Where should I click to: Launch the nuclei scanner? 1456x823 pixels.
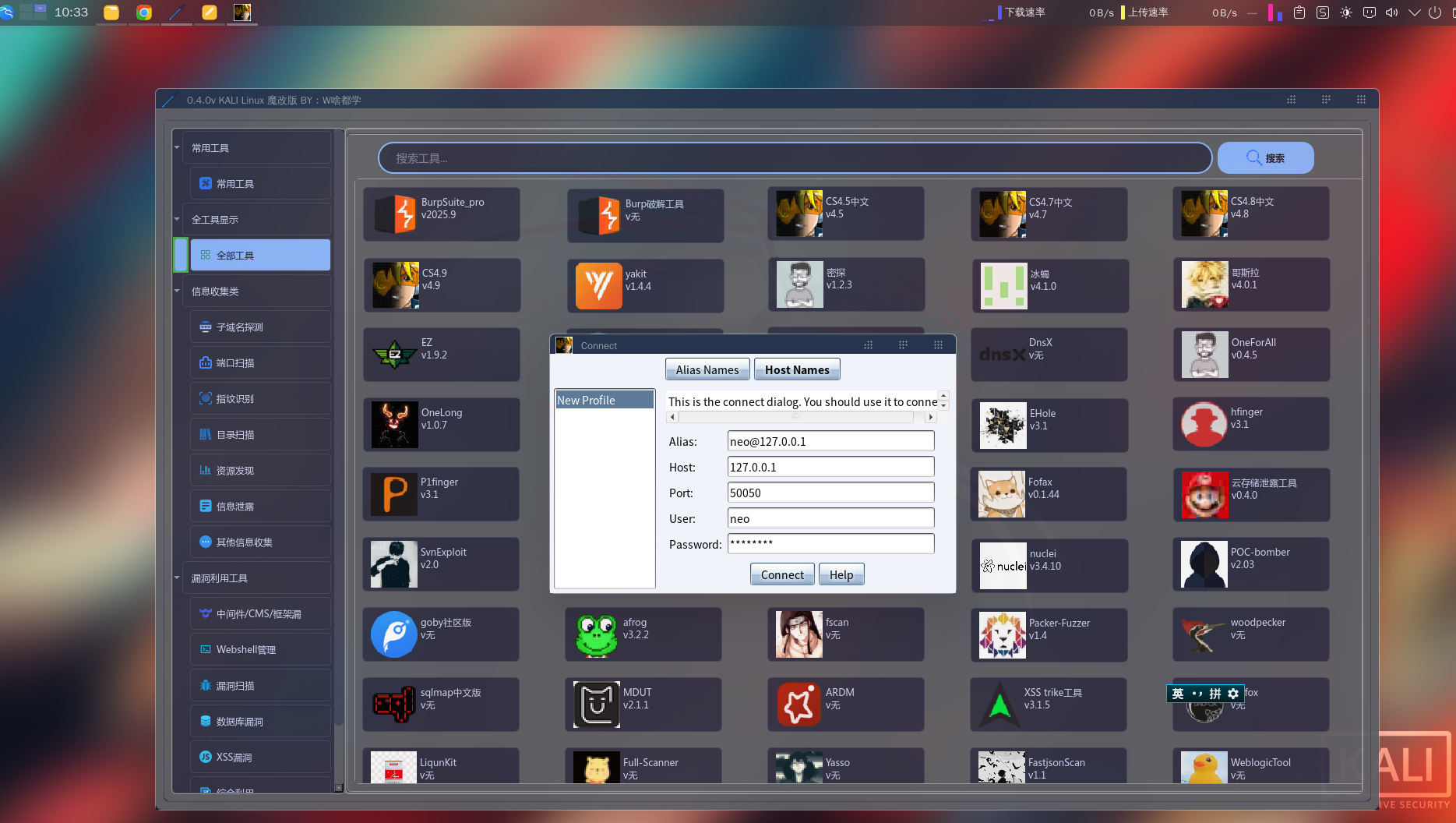(1049, 565)
